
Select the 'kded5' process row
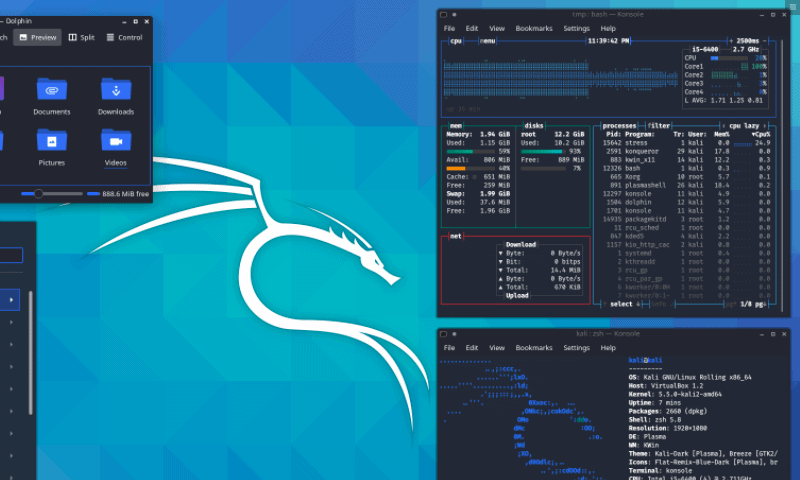point(686,236)
